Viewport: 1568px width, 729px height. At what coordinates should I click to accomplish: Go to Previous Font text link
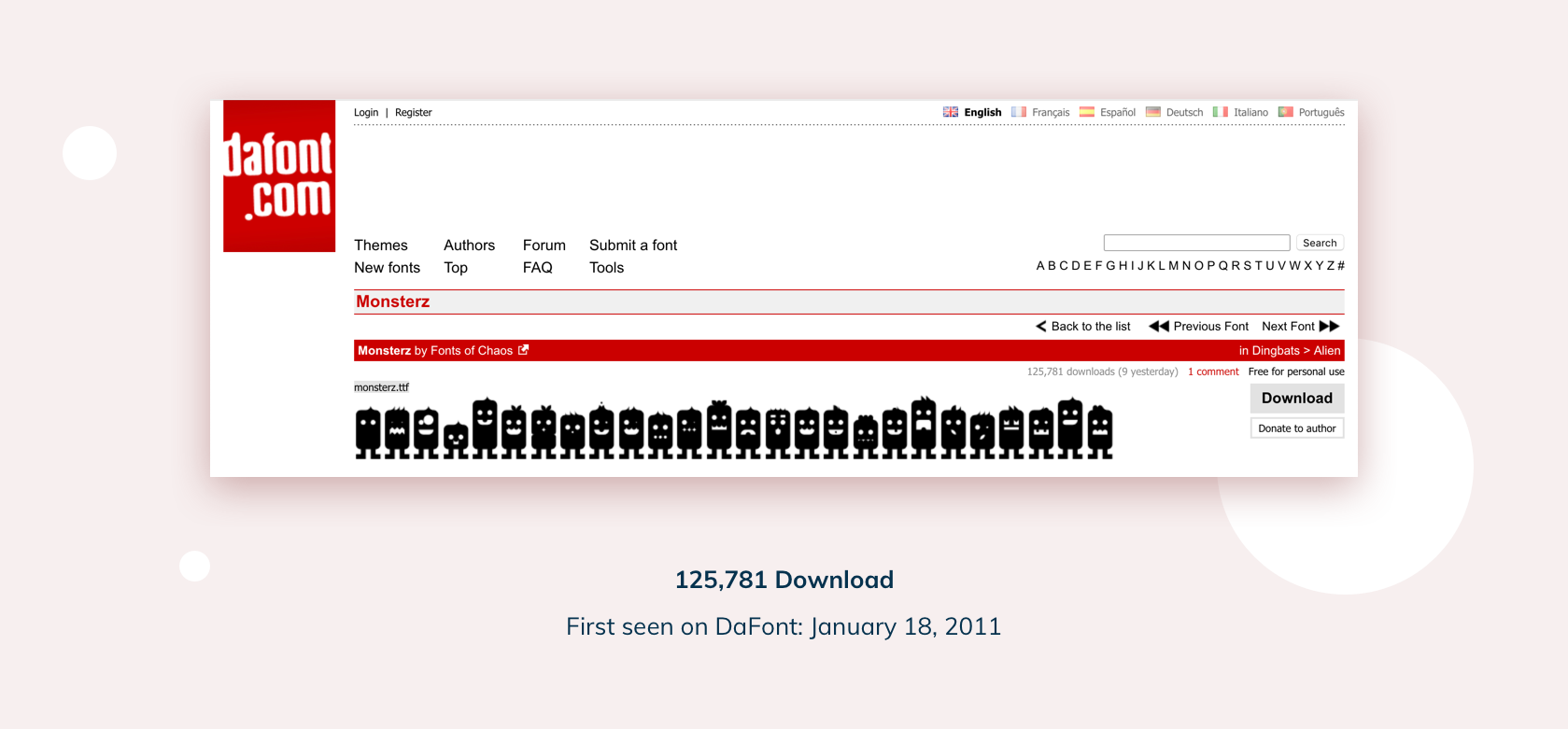click(1211, 326)
